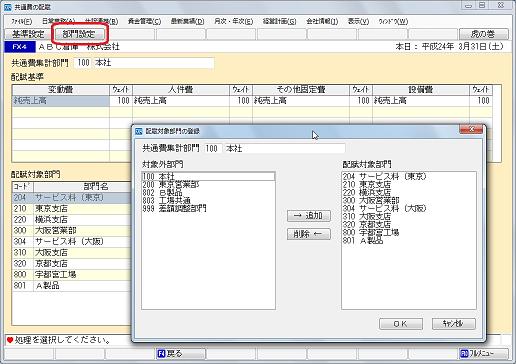Close the 配賦対象部門の登録 dialog
This screenshot has width=516, height=364.
(471, 129)
